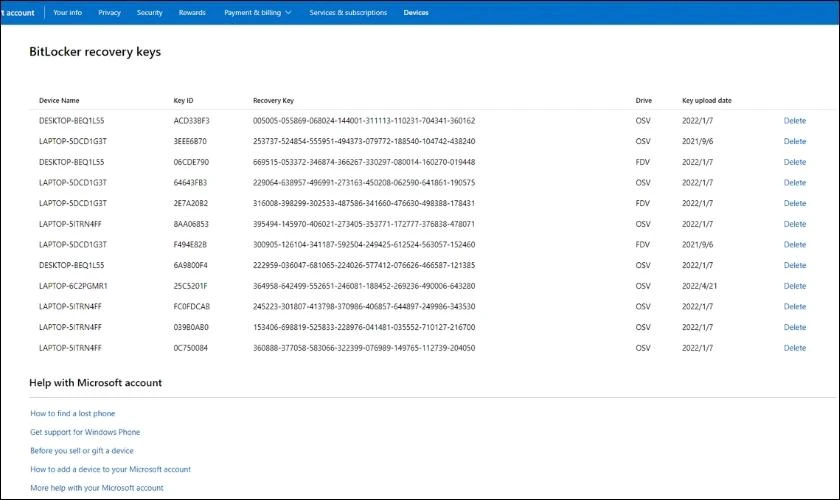The height and width of the screenshot is (500, 840).
Task: Click Key ID ACD33BF3
Action: 191,121
